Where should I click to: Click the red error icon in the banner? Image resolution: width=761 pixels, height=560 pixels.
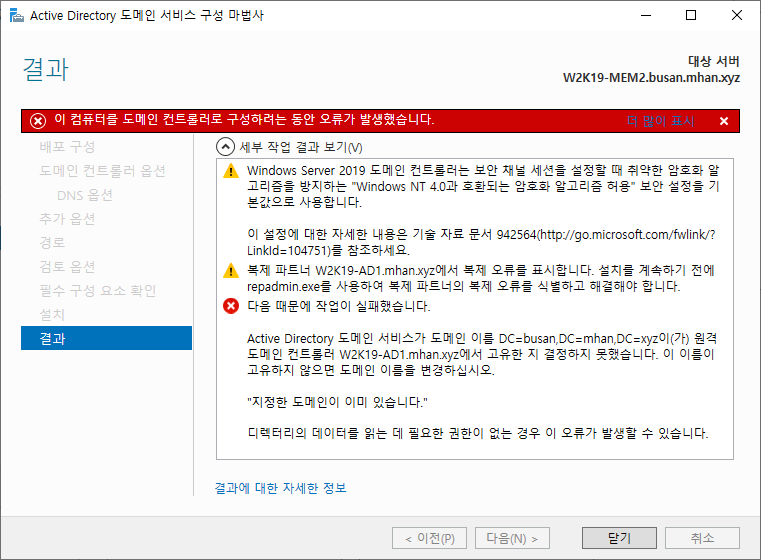pos(38,120)
